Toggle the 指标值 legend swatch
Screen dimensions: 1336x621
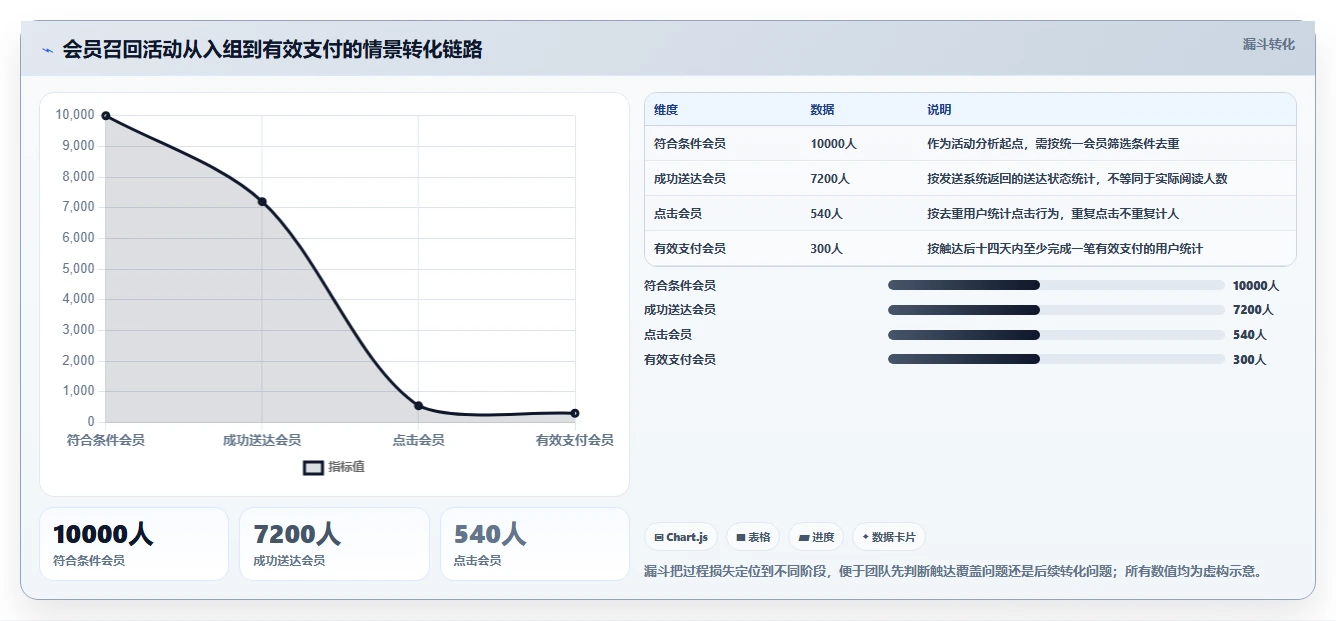click(x=313, y=467)
